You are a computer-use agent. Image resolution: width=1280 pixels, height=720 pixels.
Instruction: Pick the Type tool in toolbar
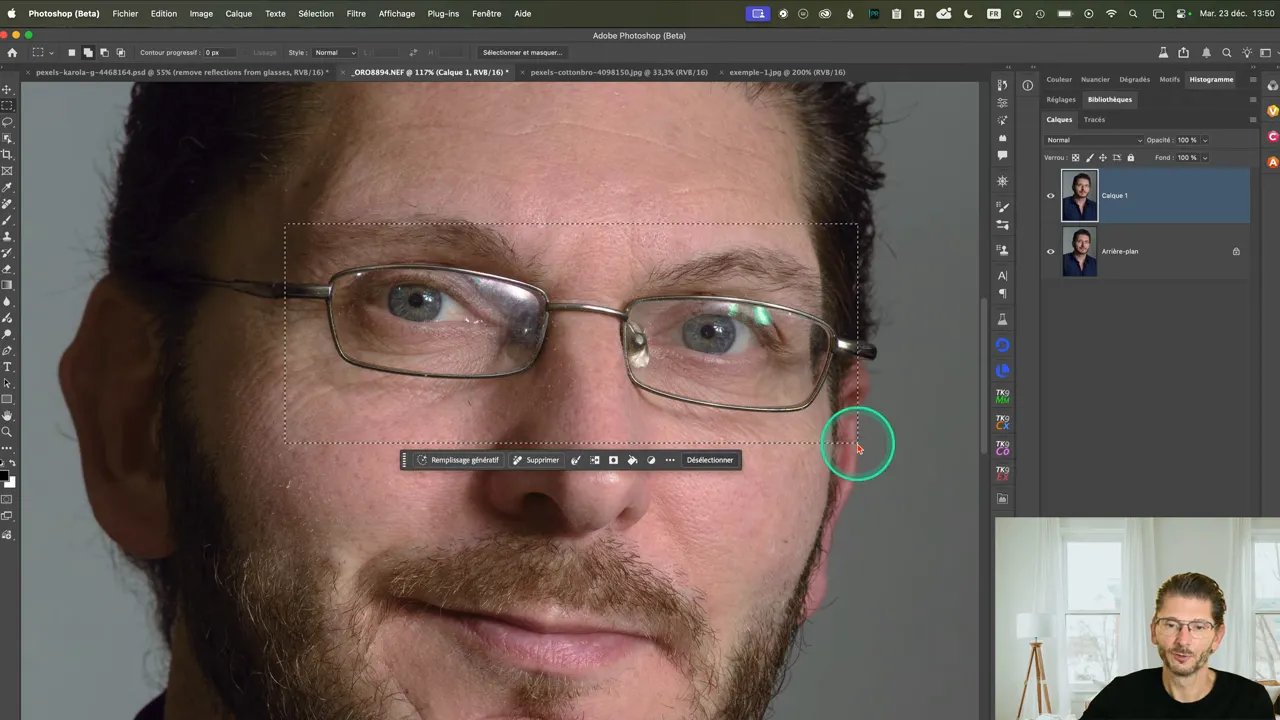pos(7,367)
